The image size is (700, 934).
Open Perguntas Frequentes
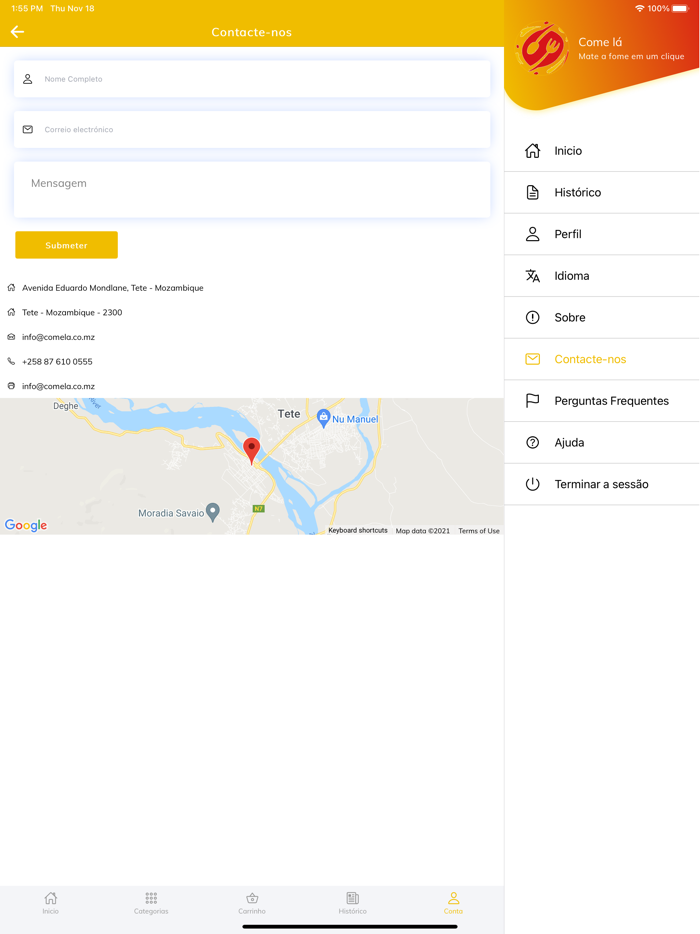(602, 401)
